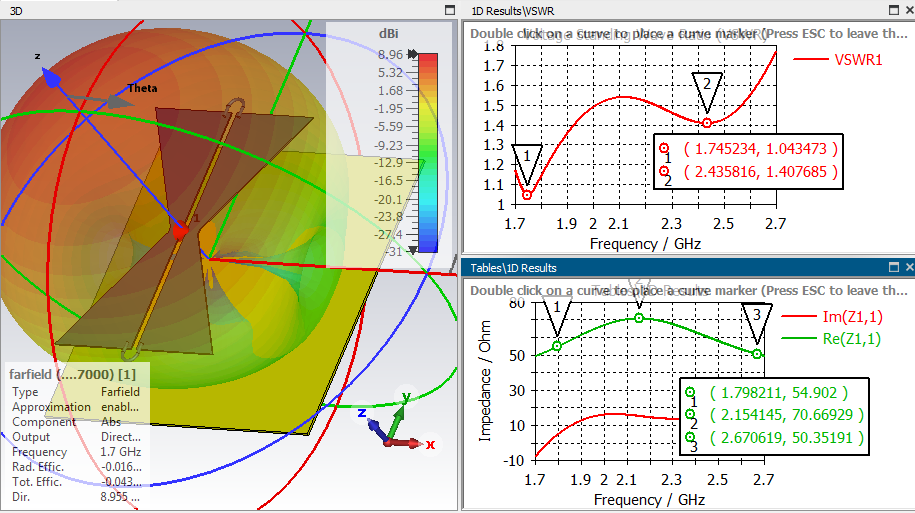Click the Theta axis label

click(142, 88)
